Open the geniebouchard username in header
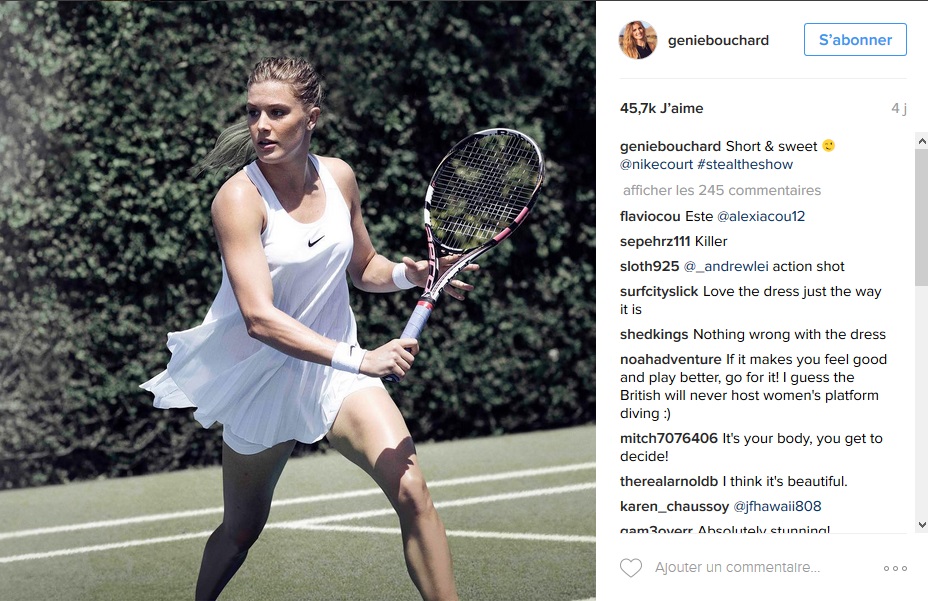The image size is (928, 601). pyautogui.click(x=718, y=40)
